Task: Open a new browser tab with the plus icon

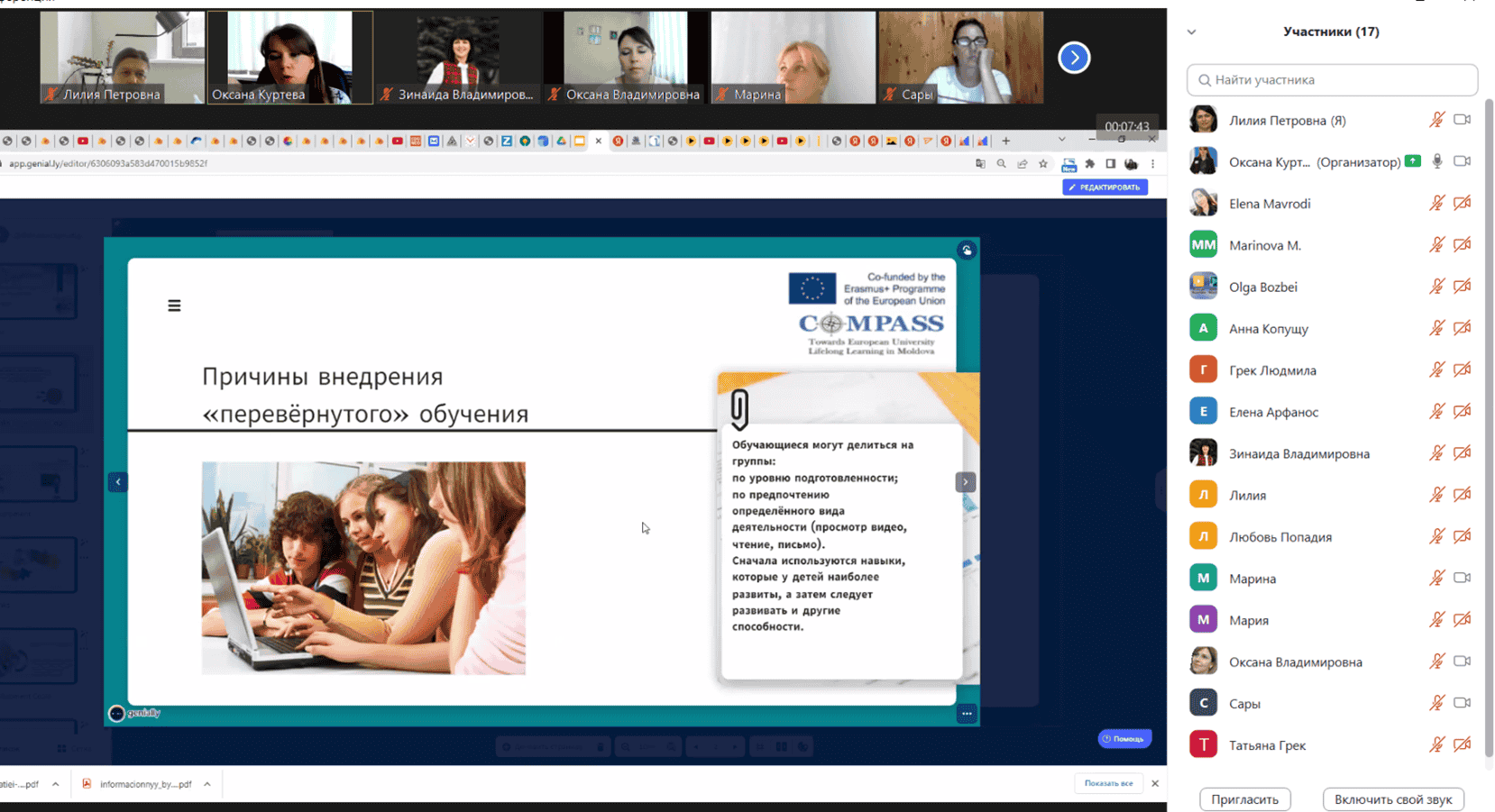Action: [x=1006, y=141]
